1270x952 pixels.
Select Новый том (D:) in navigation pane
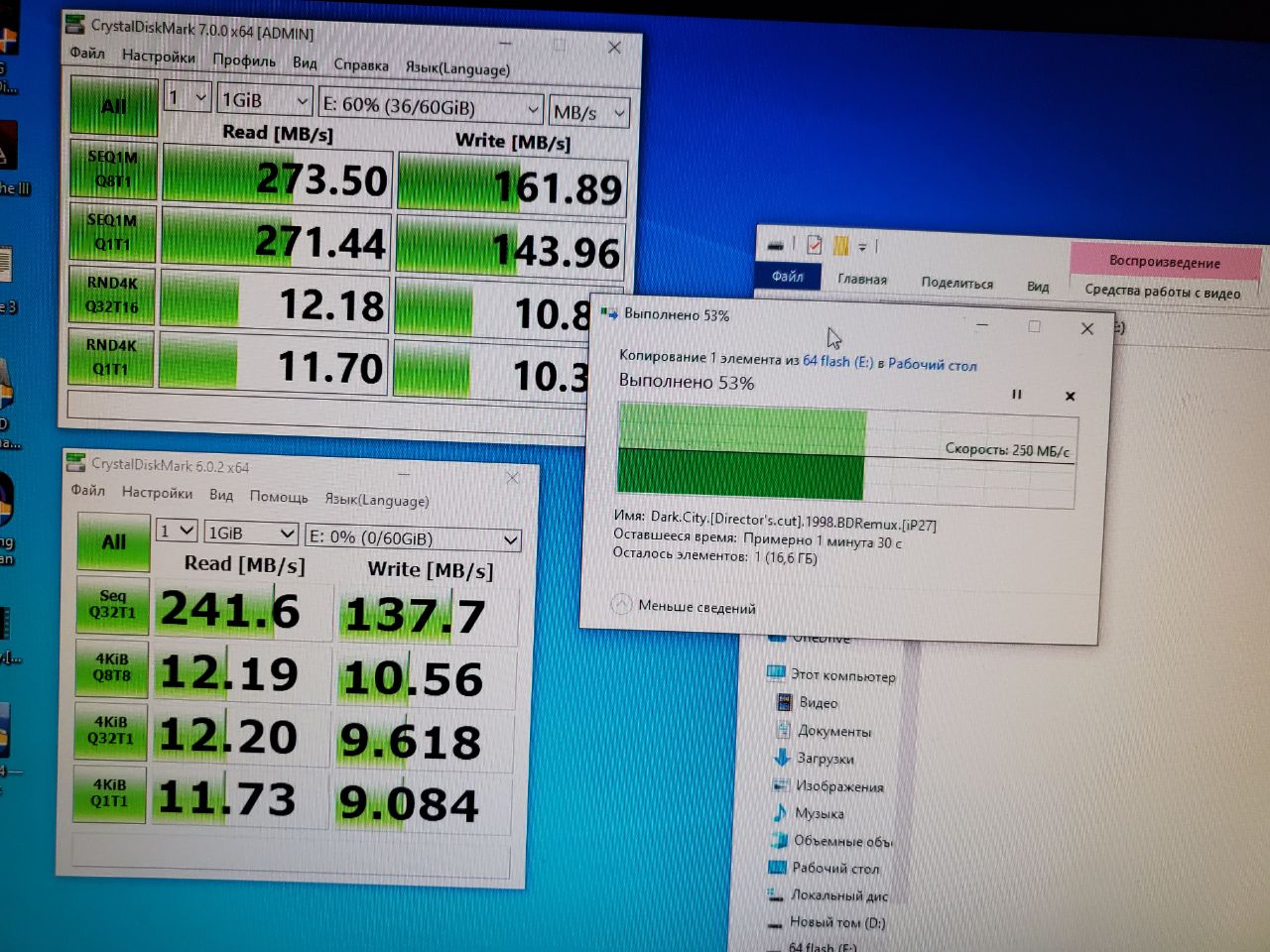coord(826,922)
